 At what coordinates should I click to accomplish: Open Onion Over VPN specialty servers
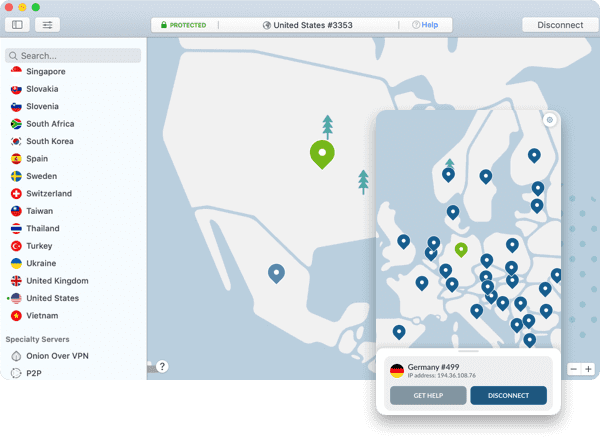[x=57, y=356]
